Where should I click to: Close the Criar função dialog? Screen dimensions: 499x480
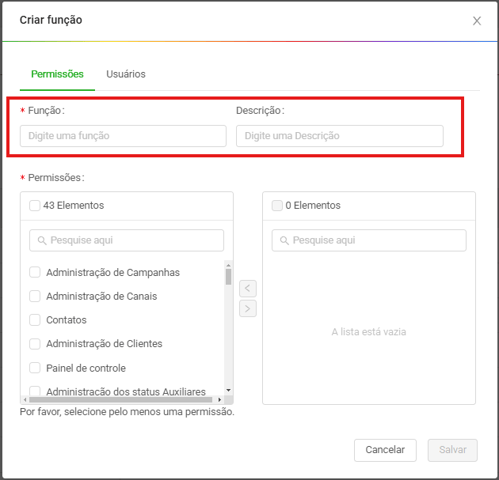click(477, 21)
